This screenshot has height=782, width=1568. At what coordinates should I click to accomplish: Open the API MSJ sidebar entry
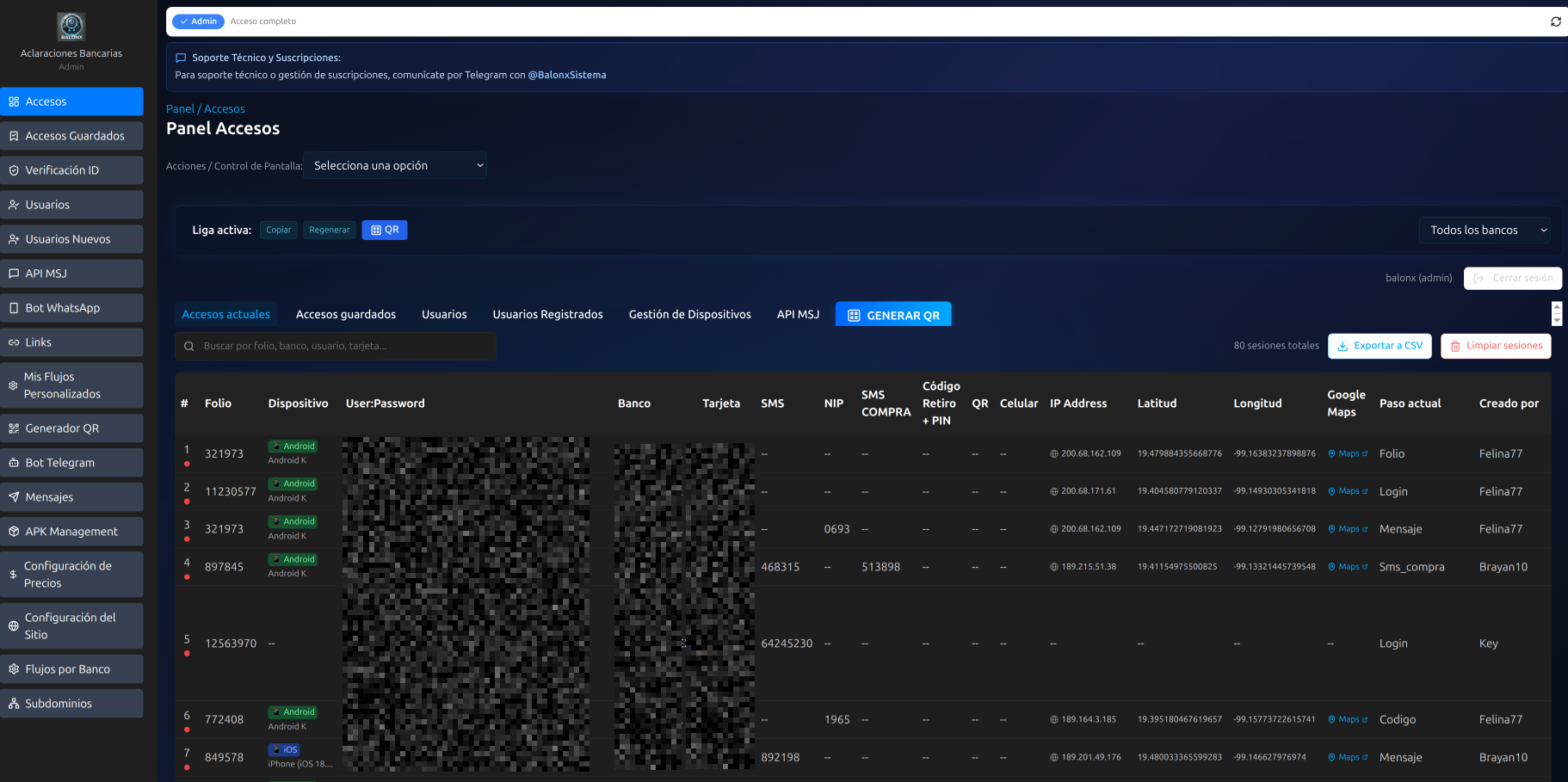[x=71, y=274]
